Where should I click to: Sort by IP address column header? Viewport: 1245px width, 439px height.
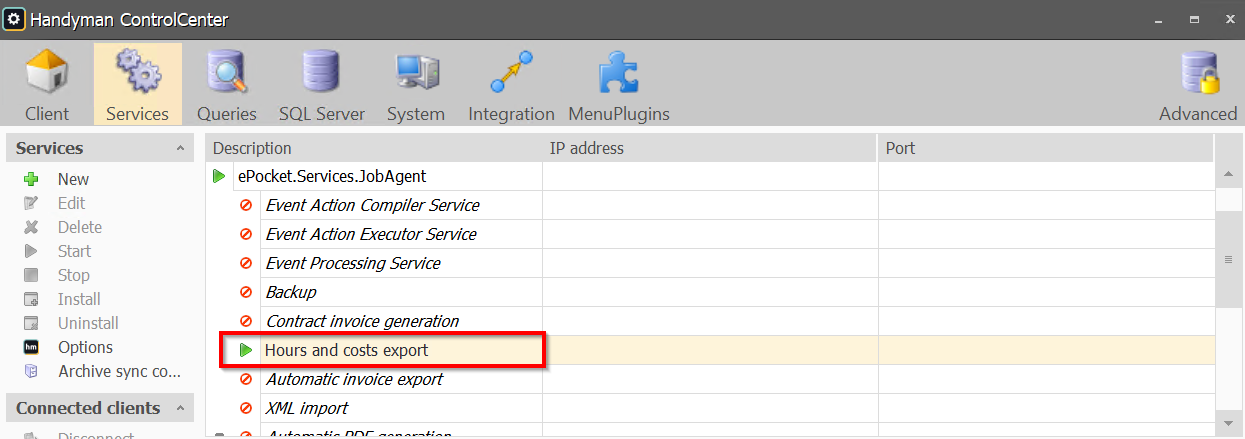[x=710, y=148]
